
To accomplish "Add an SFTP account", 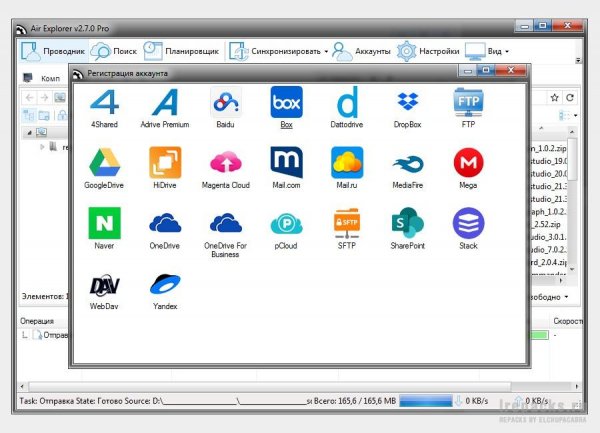I will (x=347, y=229).
